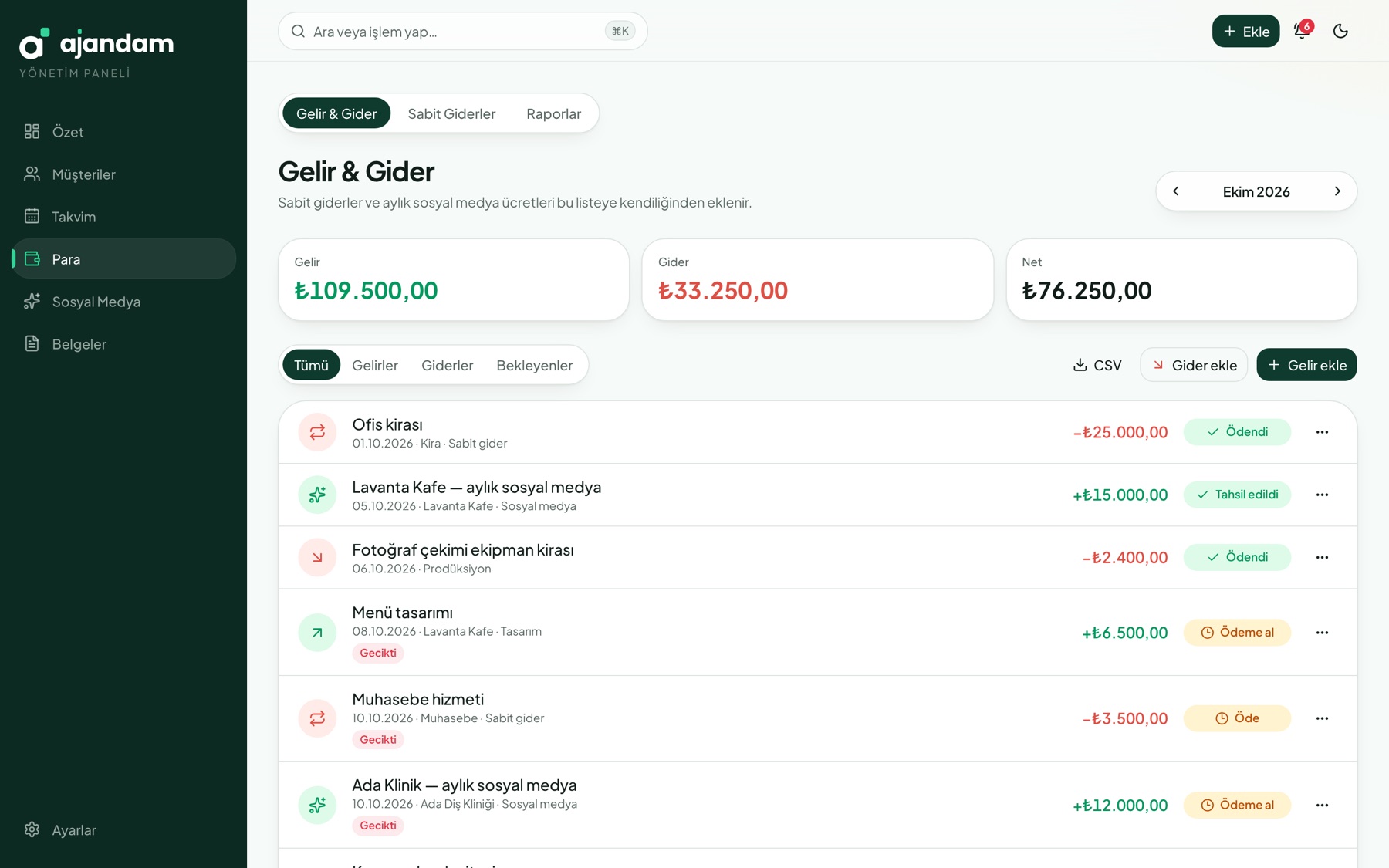Open the Takvim page
The height and width of the screenshot is (868, 1389).
coord(123,217)
